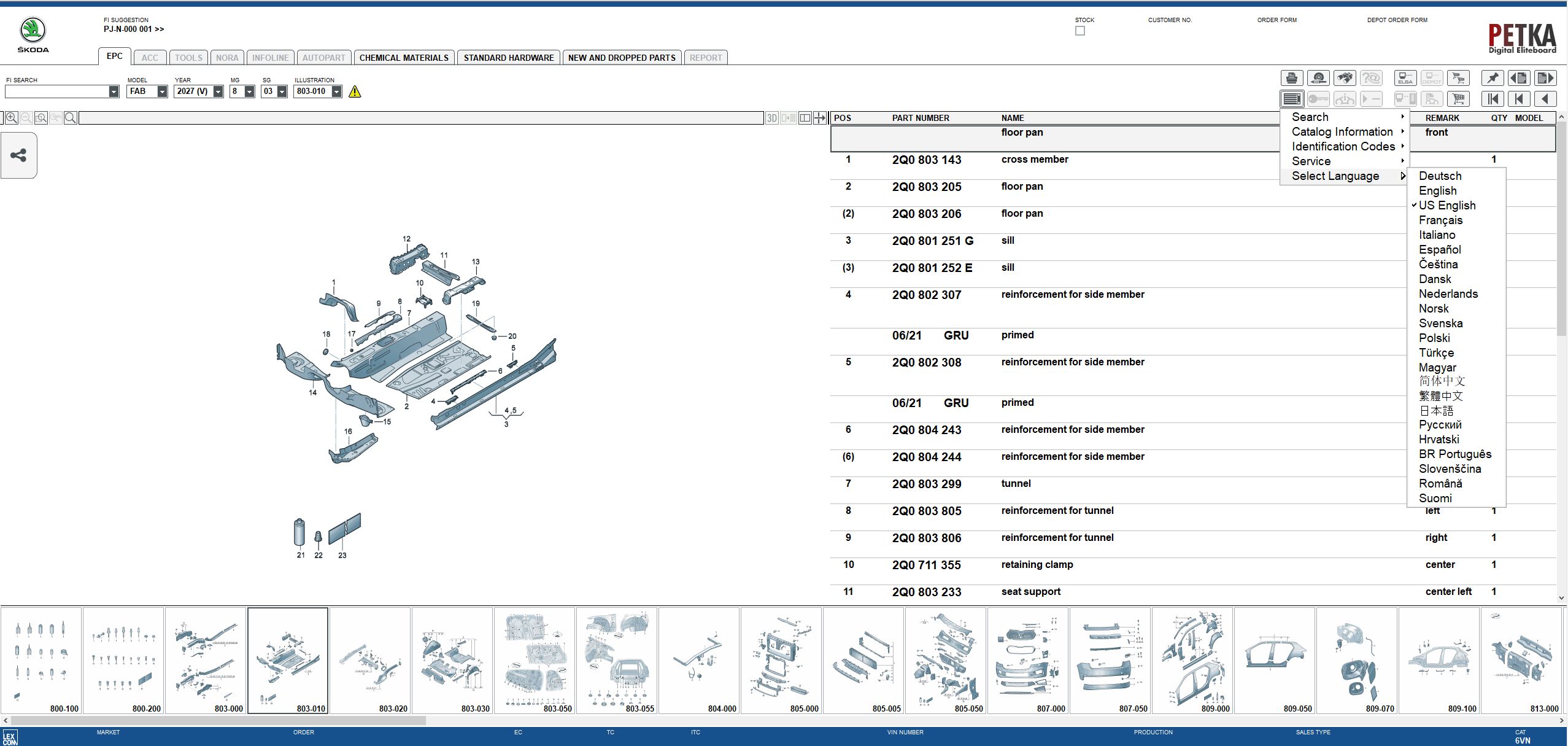Viewport: 1568px width, 746px height.
Task: Open illustration thumbnail 807-000
Action: (1028, 661)
